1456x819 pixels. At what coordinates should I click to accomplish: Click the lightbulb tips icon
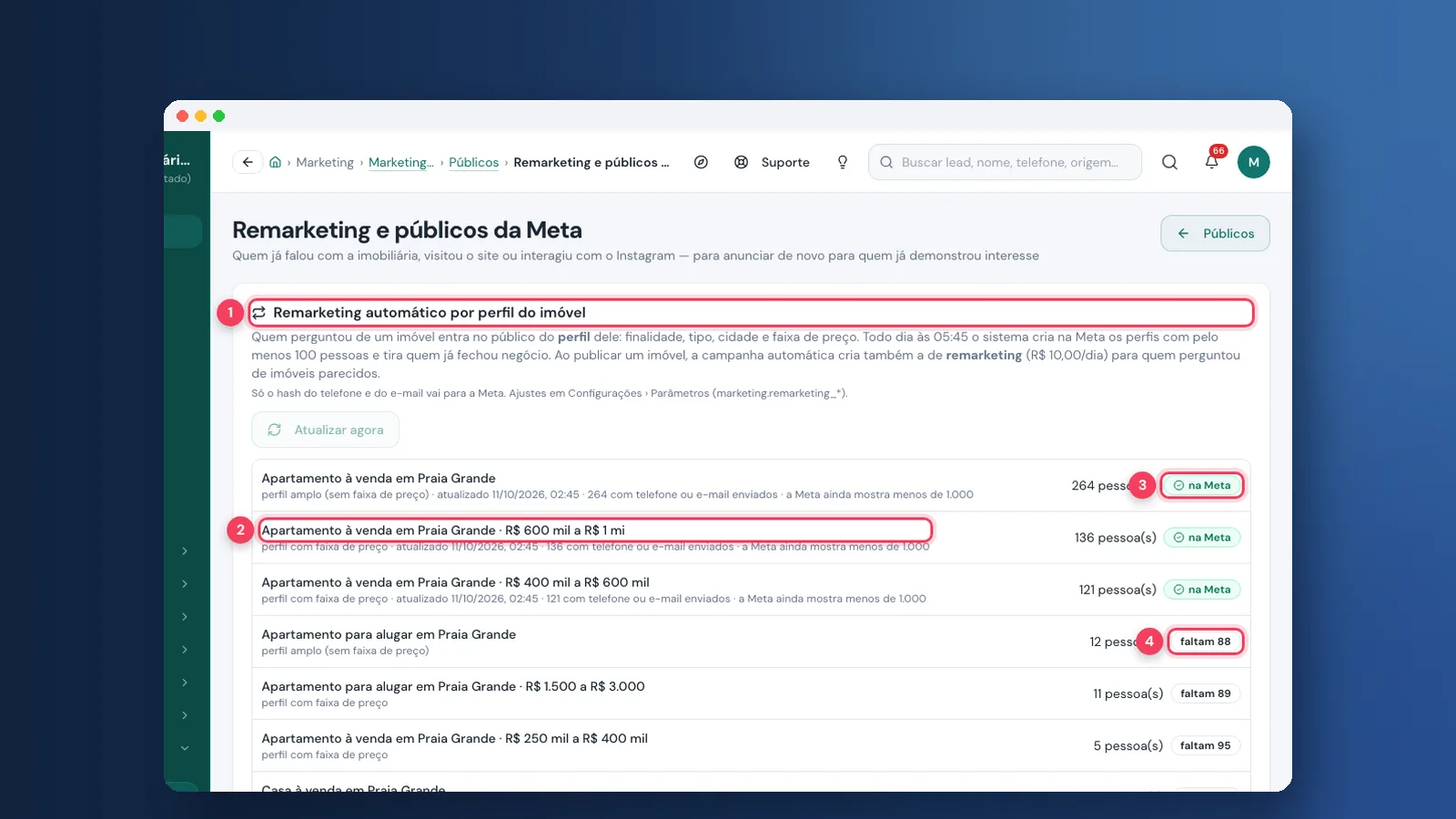tap(843, 162)
